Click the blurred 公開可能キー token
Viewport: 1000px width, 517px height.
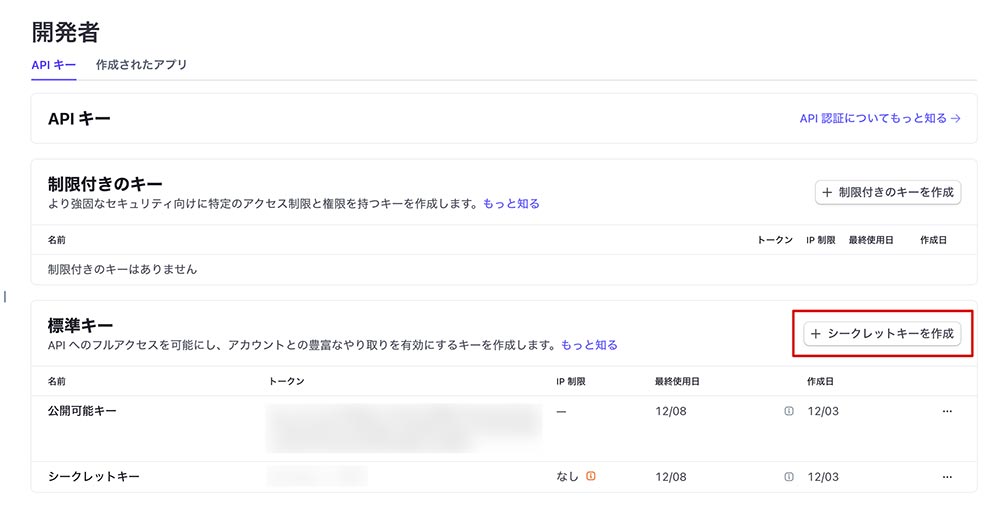tap(404, 428)
